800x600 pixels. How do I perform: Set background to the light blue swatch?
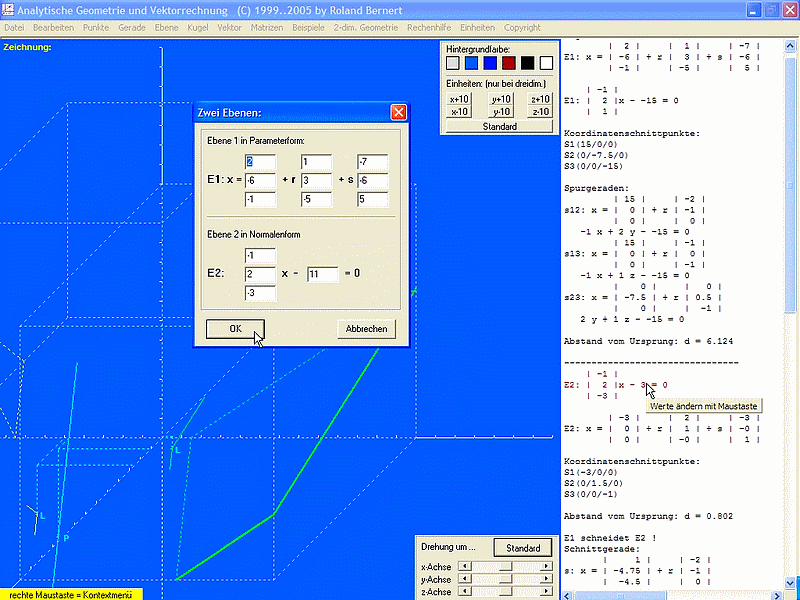point(472,63)
